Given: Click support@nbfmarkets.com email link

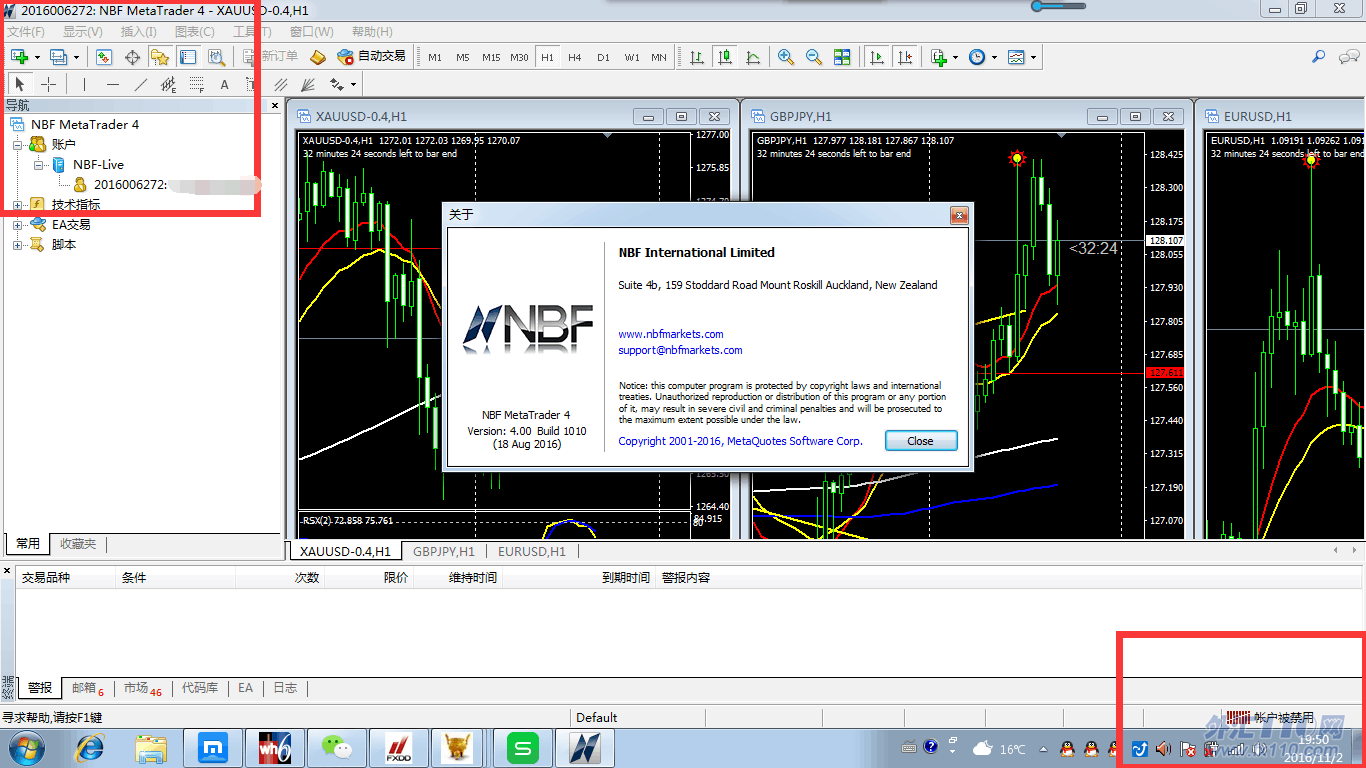Looking at the screenshot, I should pyautogui.click(x=680, y=350).
